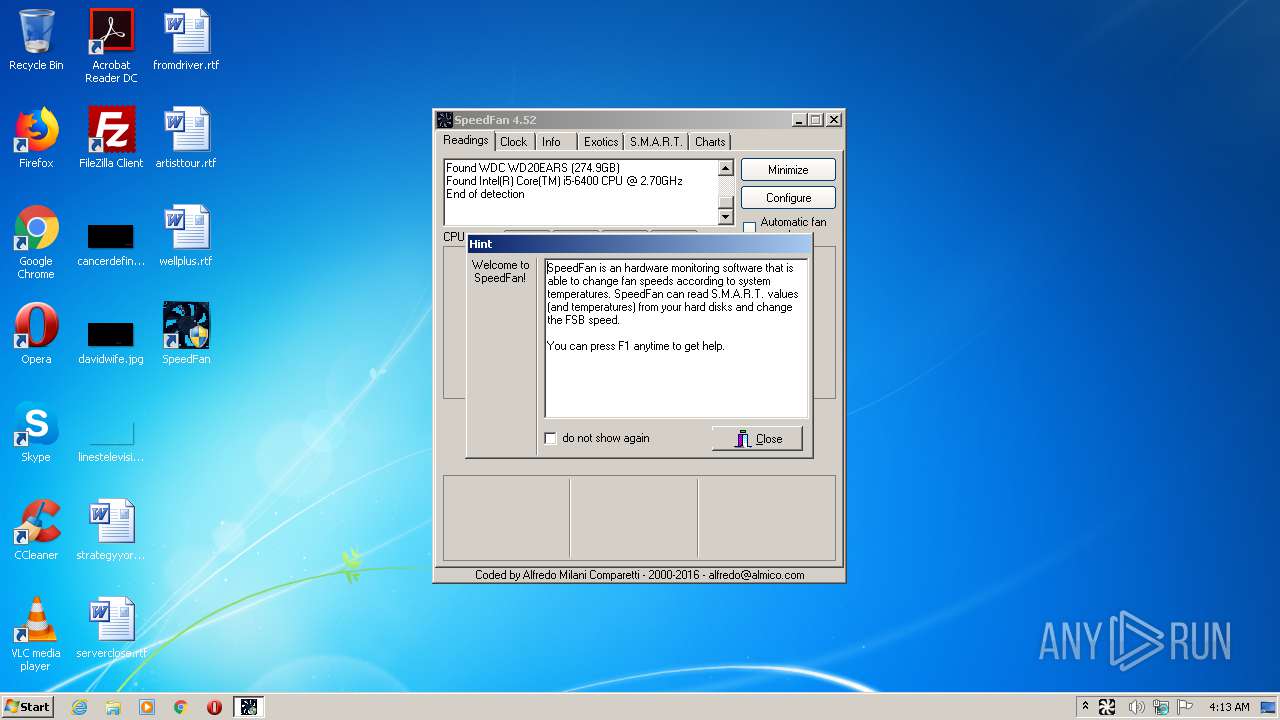1280x720 pixels.
Task: Launch Firefox from the desktop
Action: tap(36, 138)
